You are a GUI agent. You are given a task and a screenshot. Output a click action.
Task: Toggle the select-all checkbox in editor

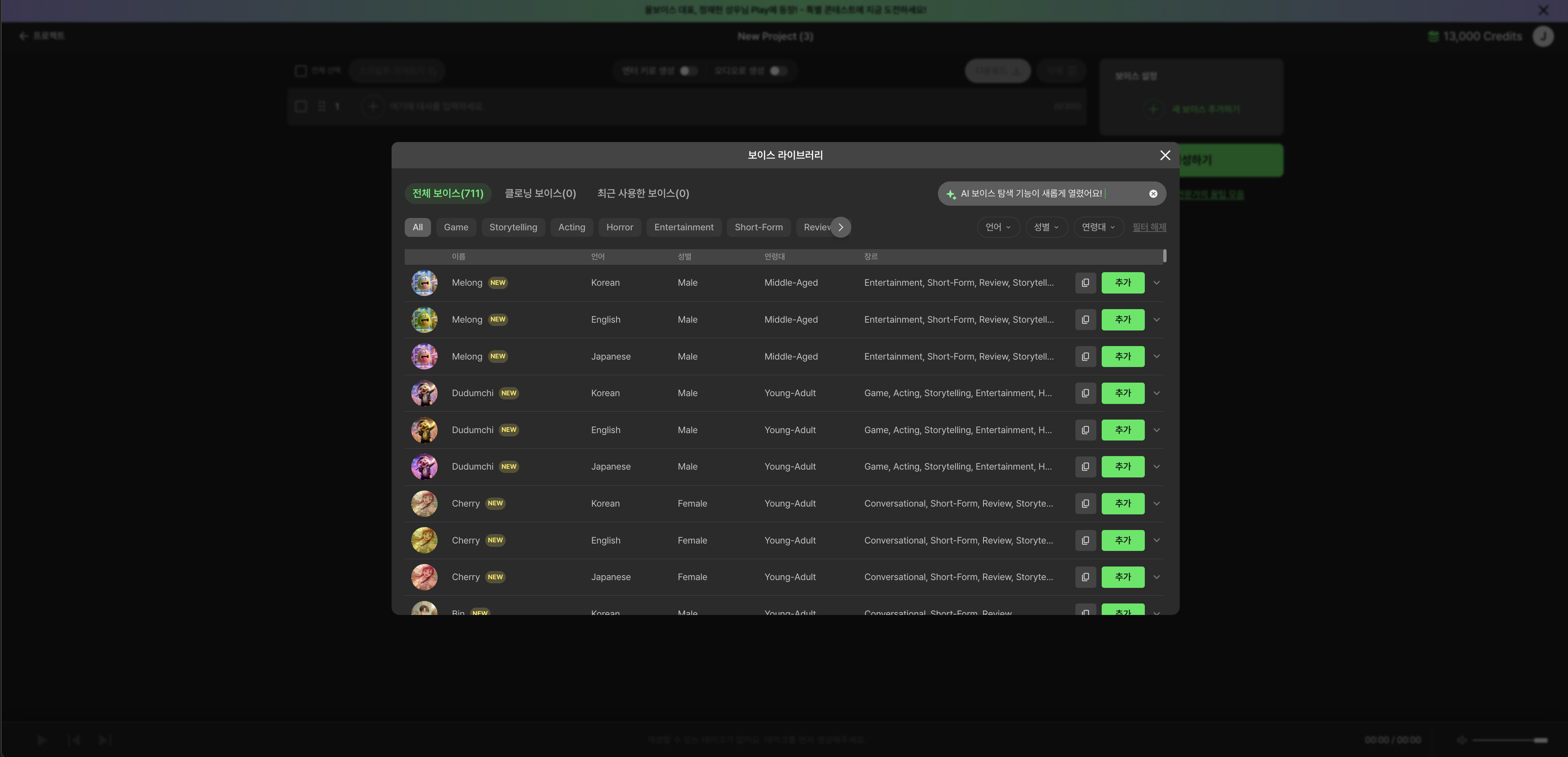pyautogui.click(x=301, y=71)
